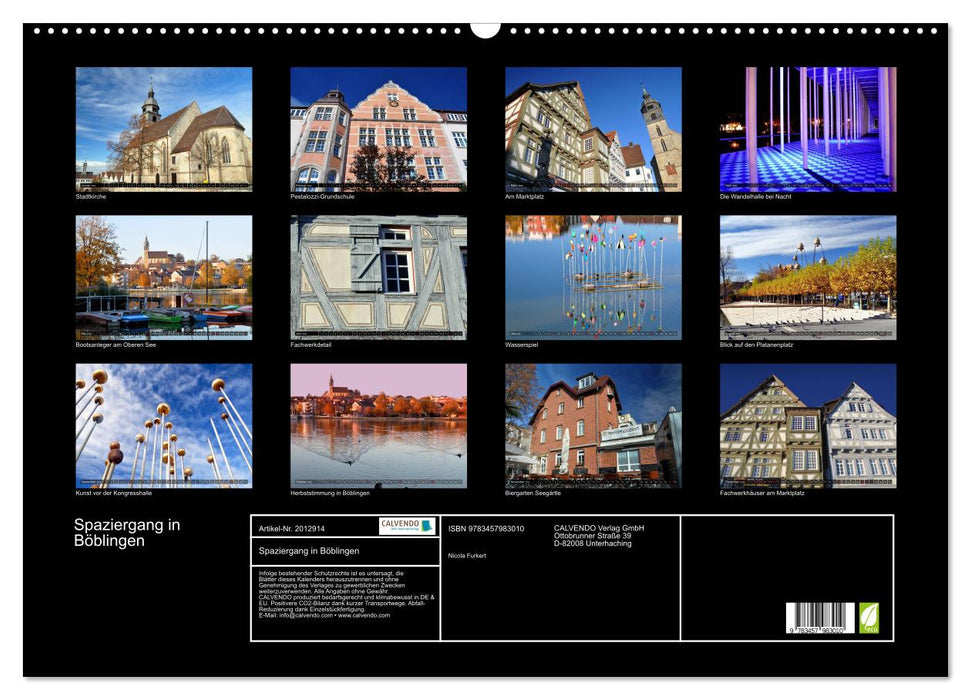Click the CALVENDO logo in the info box
Viewport: 971px width, 700px height.
(407, 526)
